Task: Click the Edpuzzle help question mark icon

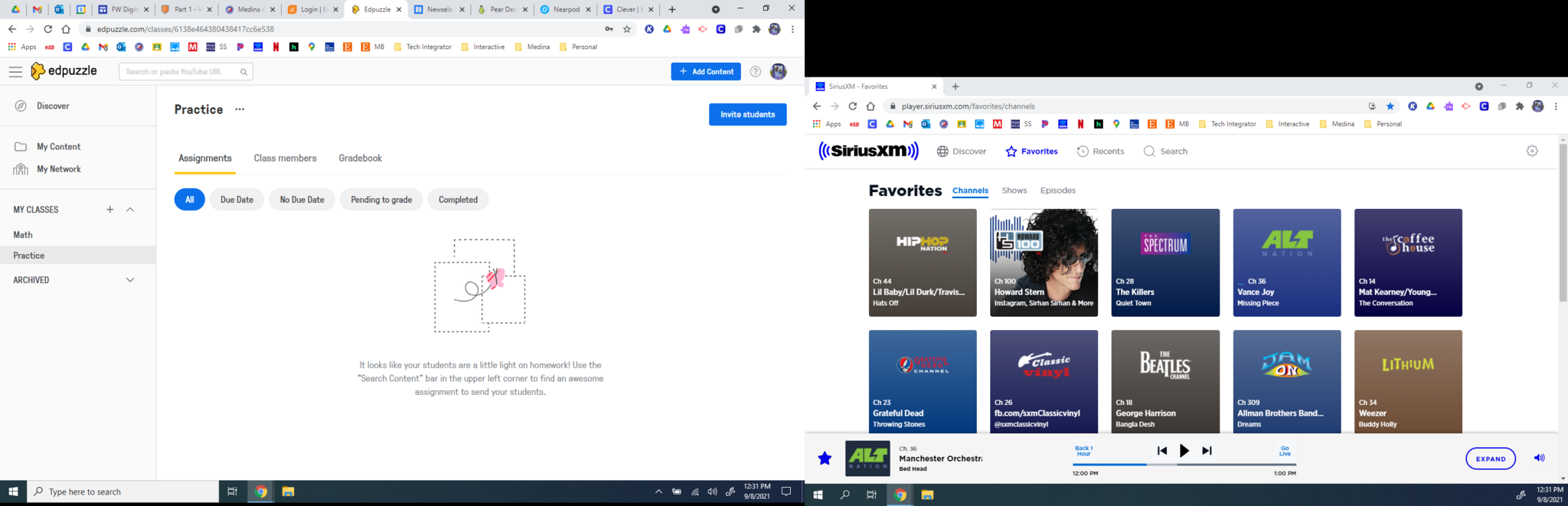Action: tap(755, 72)
